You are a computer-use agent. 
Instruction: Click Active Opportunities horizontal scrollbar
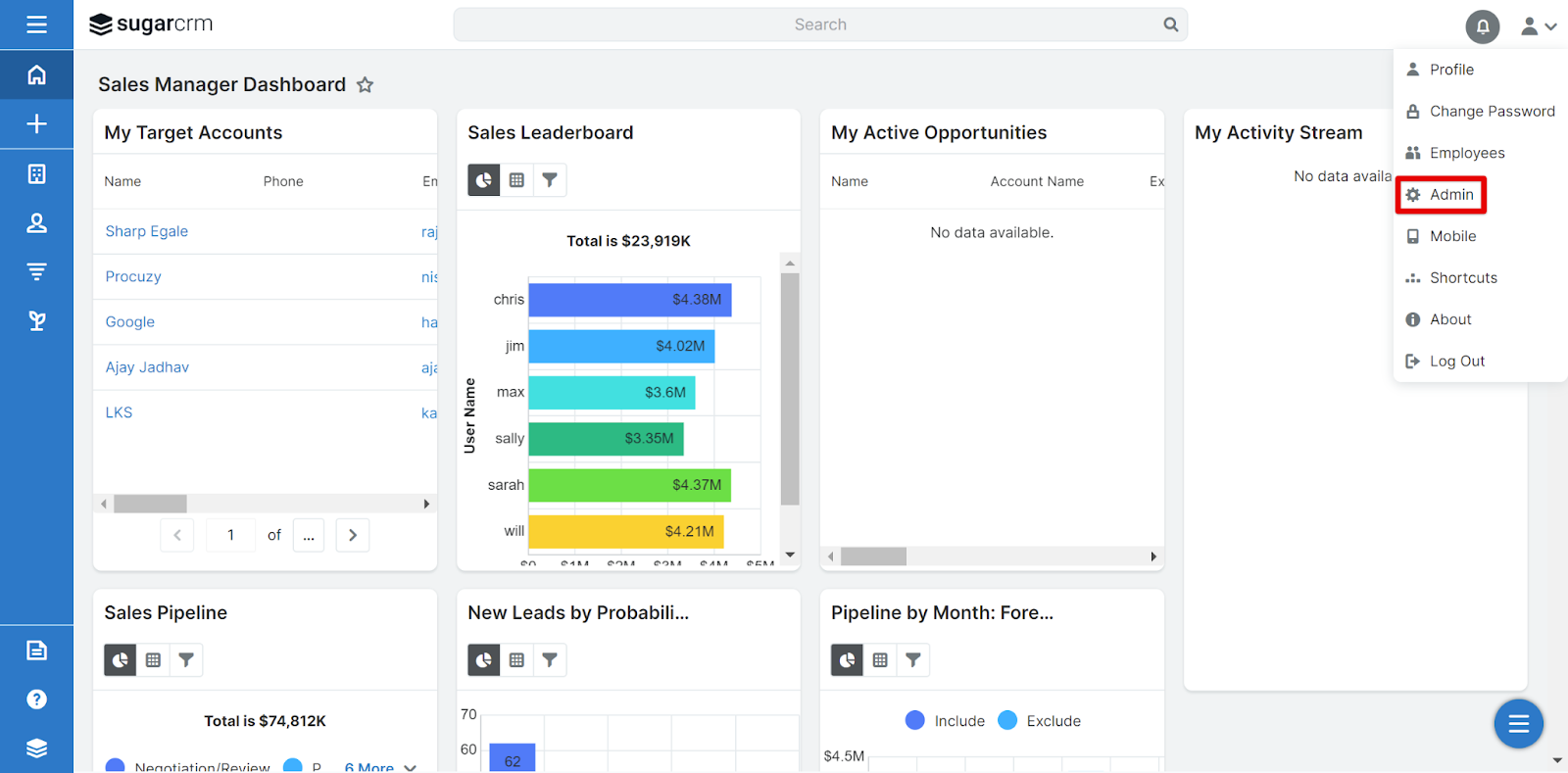pyautogui.click(x=873, y=556)
